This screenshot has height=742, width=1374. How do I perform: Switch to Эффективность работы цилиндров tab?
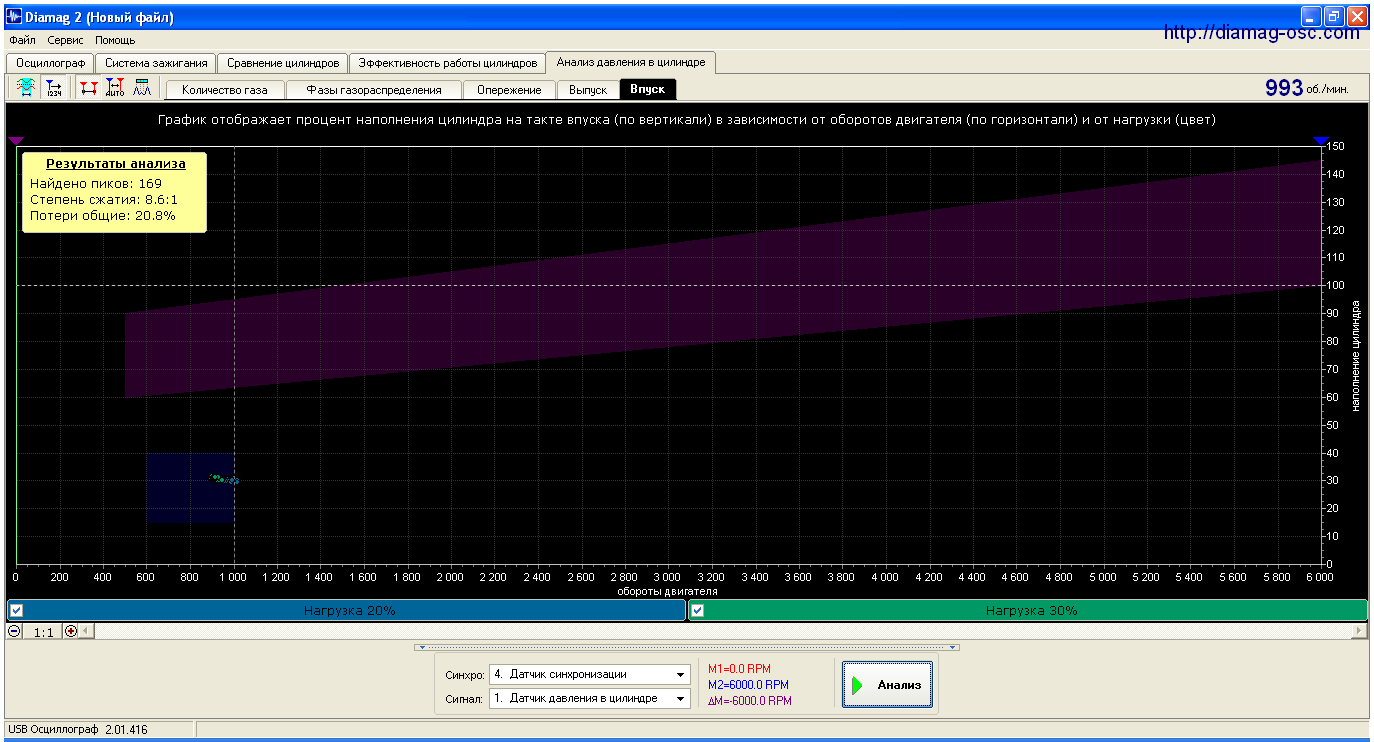click(x=448, y=63)
